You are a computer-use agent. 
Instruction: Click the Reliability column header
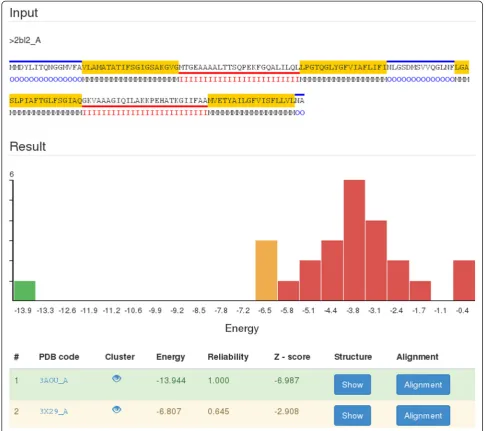pyautogui.click(x=228, y=357)
